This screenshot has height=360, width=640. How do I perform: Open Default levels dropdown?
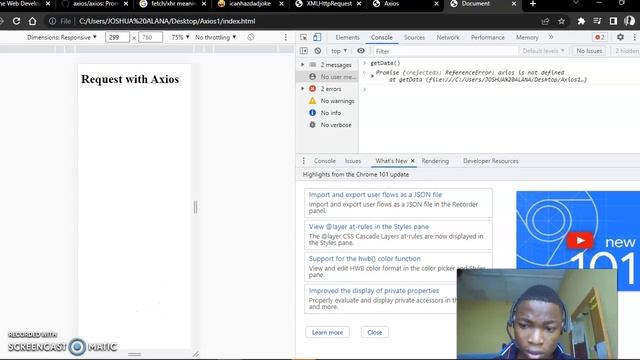tap(543, 51)
